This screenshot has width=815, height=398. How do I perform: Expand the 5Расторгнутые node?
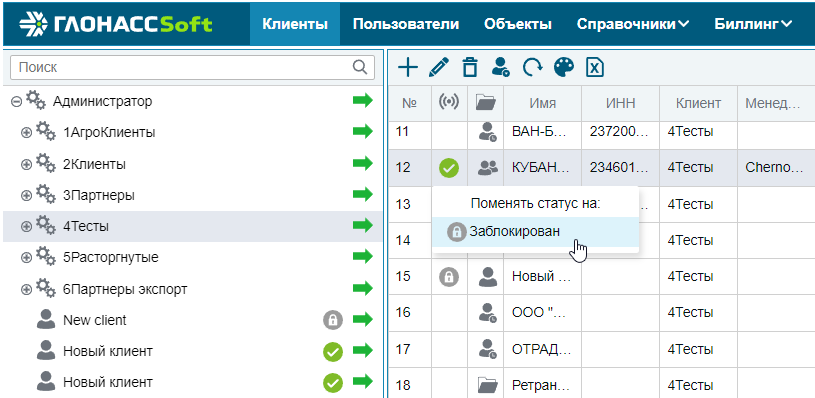click(x=27, y=258)
